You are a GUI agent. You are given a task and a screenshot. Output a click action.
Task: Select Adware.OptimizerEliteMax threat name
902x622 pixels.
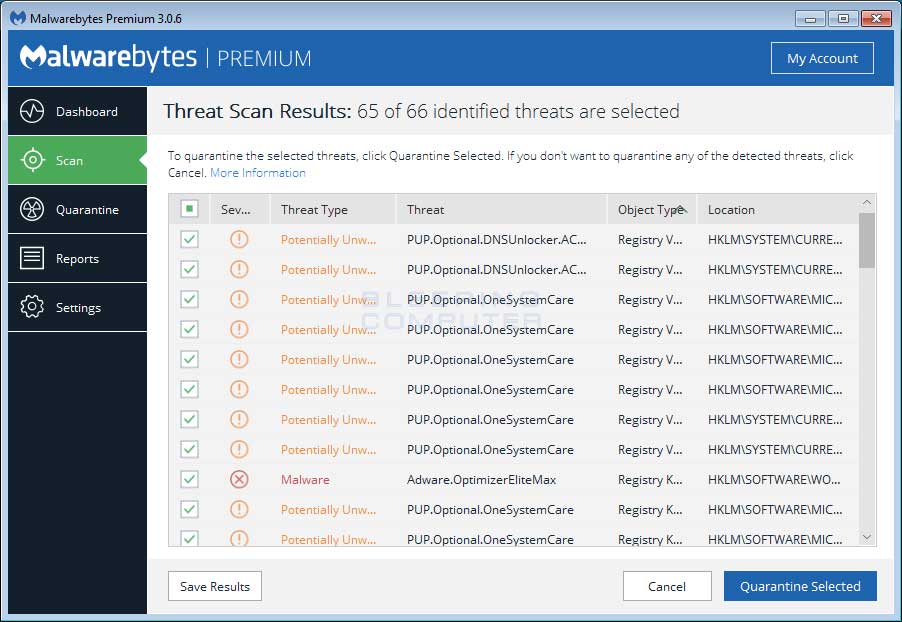pyautogui.click(x=481, y=479)
